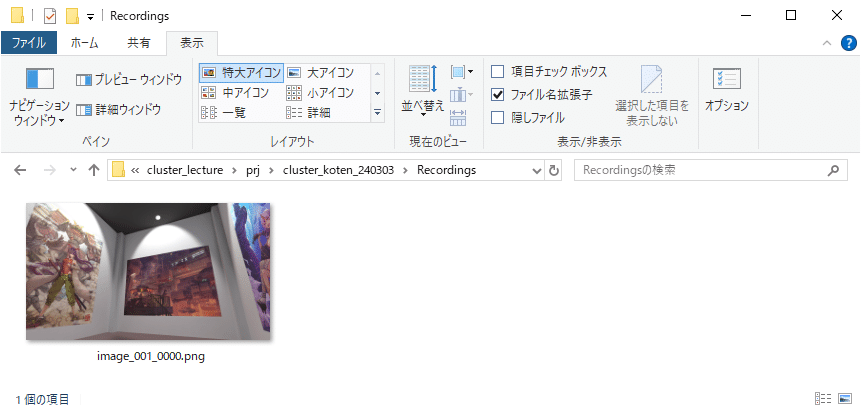The height and width of the screenshot is (412, 861).
Task: Select Extra large icons (特大アイコン) layout
Action: point(242,73)
